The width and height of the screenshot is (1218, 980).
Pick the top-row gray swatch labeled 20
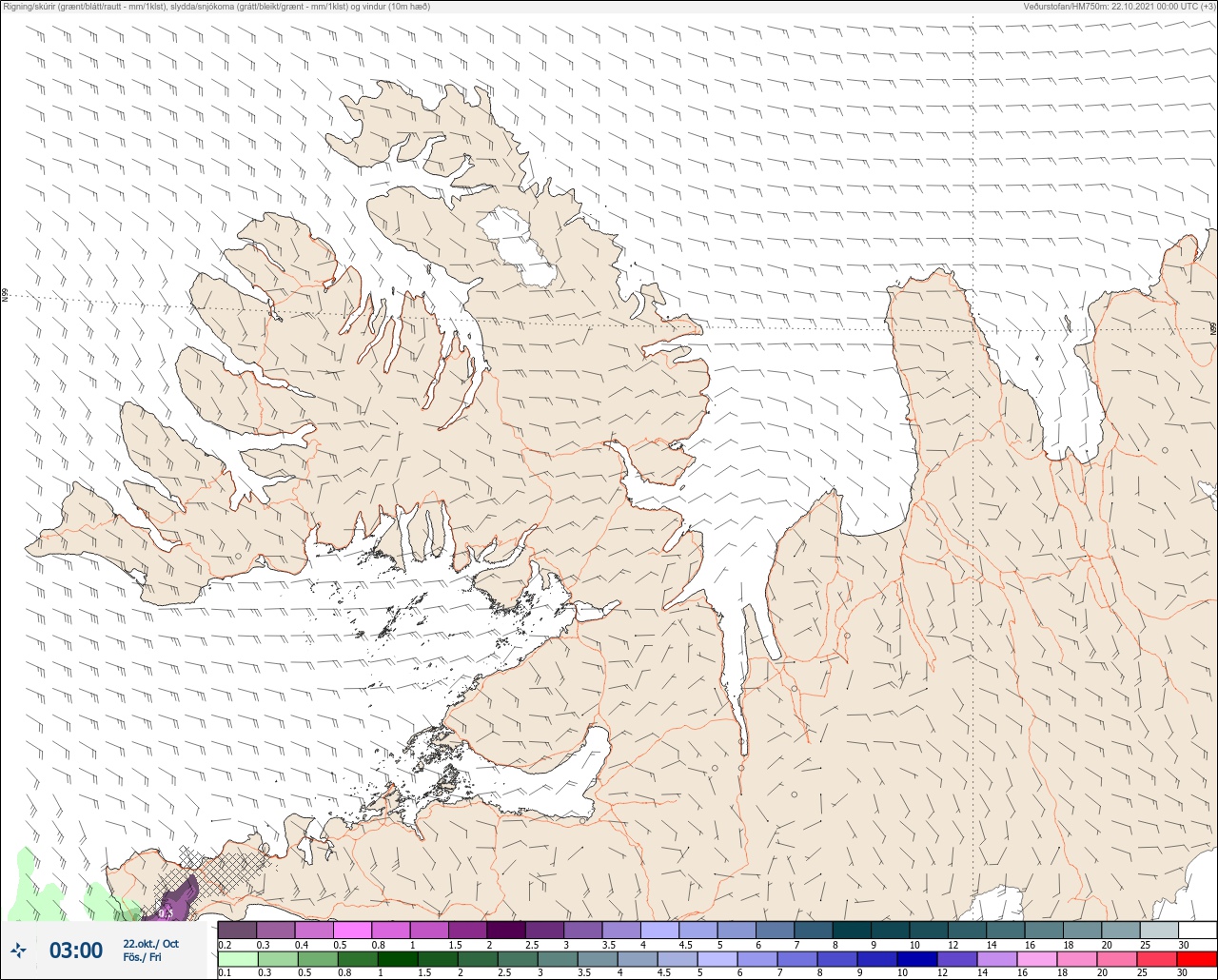1121,930
